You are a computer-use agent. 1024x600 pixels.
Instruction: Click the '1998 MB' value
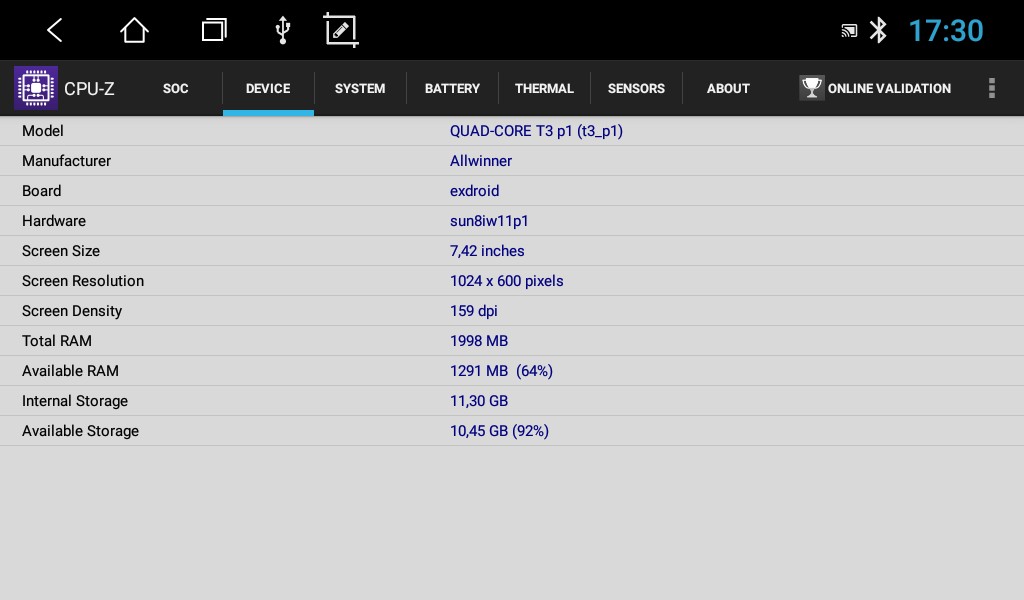pyautogui.click(x=479, y=341)
